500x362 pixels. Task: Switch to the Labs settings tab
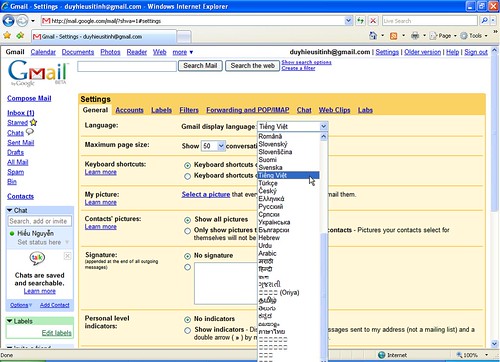(365, 110)
